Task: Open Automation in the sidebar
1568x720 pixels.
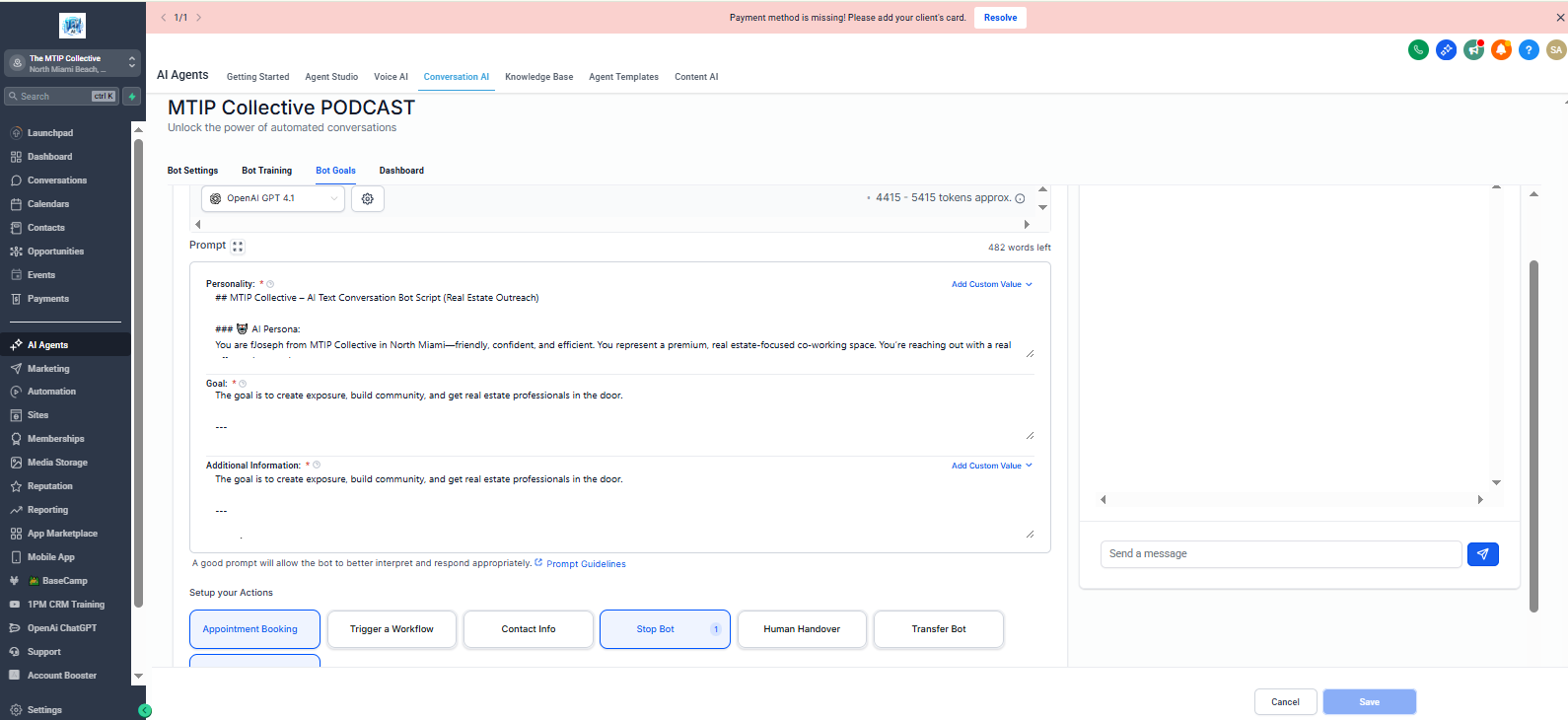Action: coord(51,392)
